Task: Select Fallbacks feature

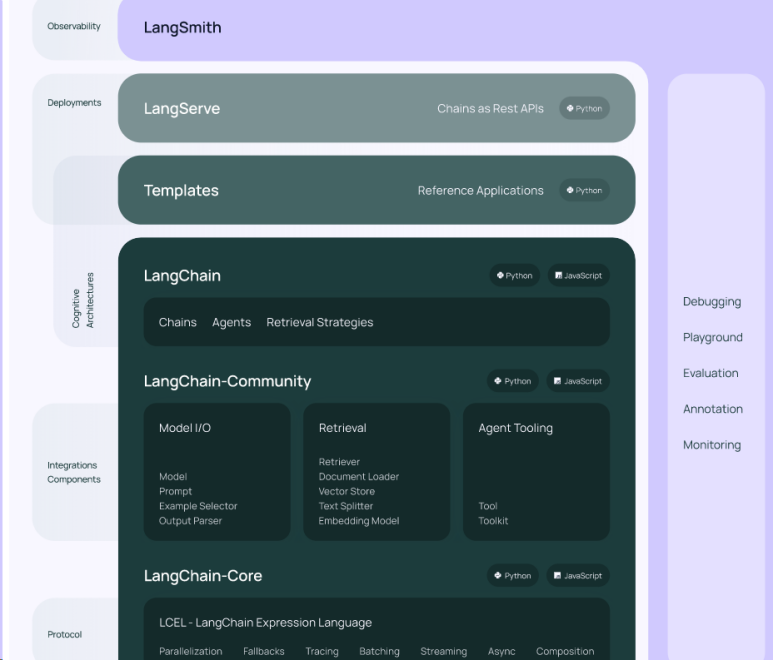Action: pos(264,652)
